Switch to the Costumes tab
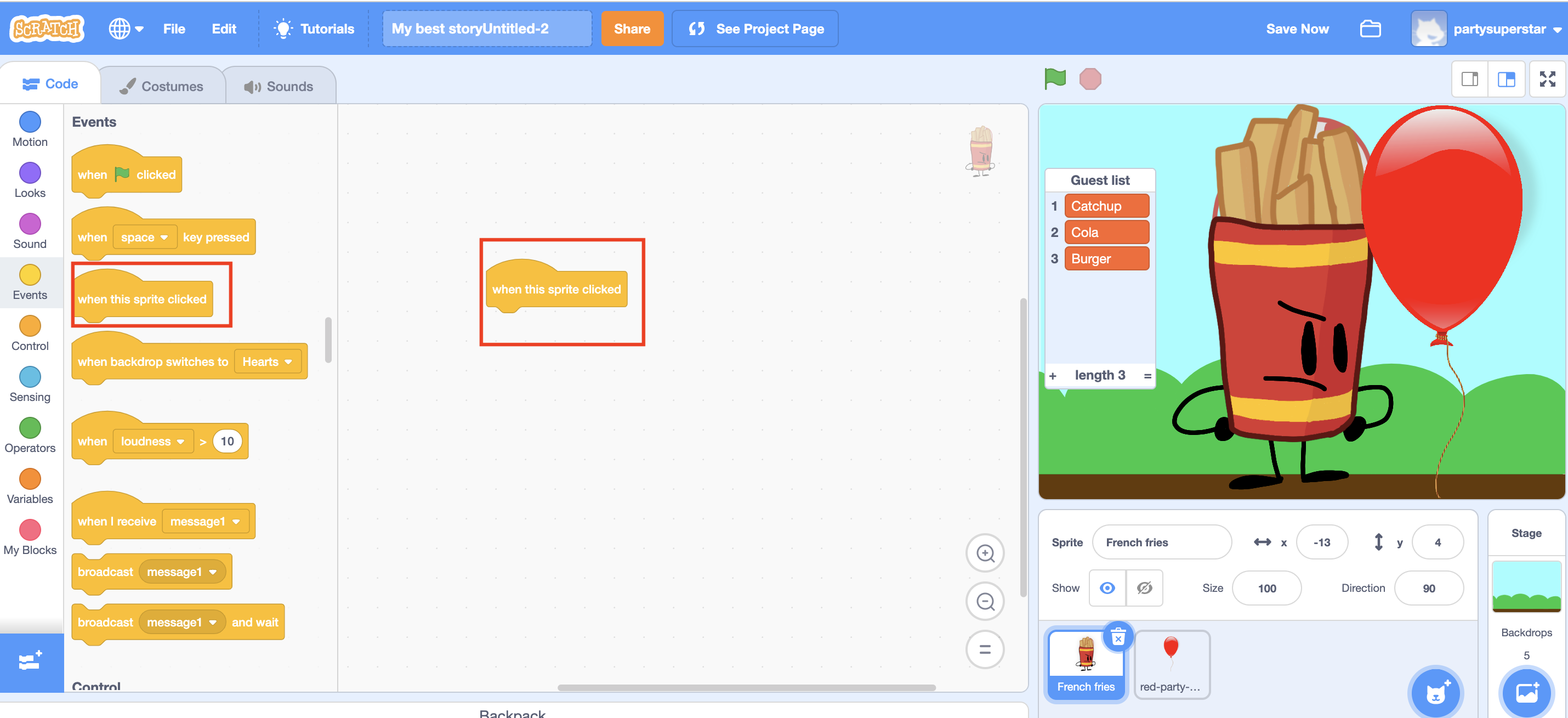Image resolution: width=1568 pixels, height=718 pixels. 162,87
